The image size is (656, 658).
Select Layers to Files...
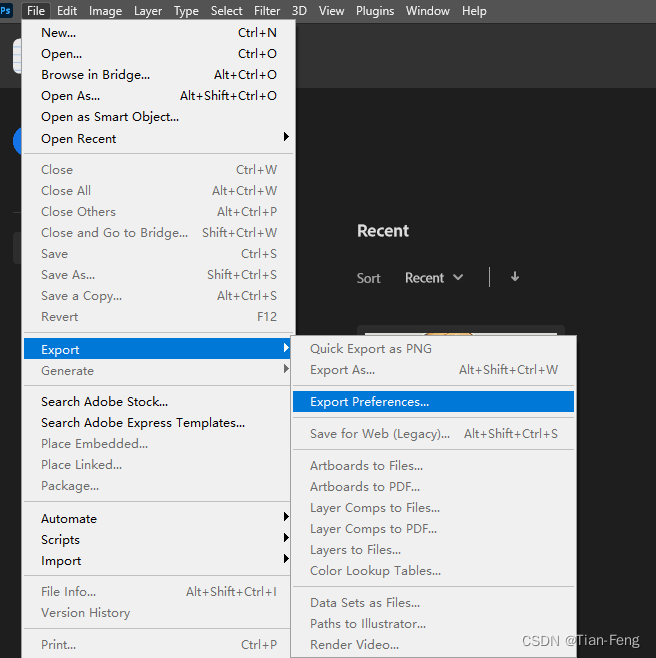(x=434, y=550)
